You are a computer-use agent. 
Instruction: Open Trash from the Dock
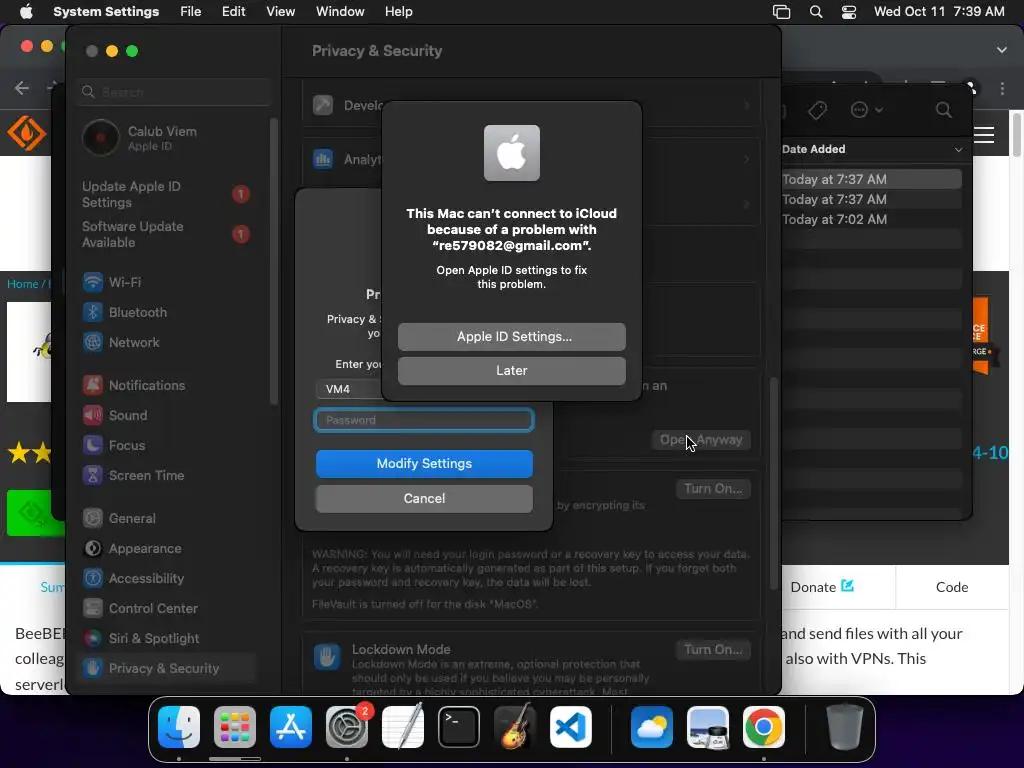click(x=844, y=727)
